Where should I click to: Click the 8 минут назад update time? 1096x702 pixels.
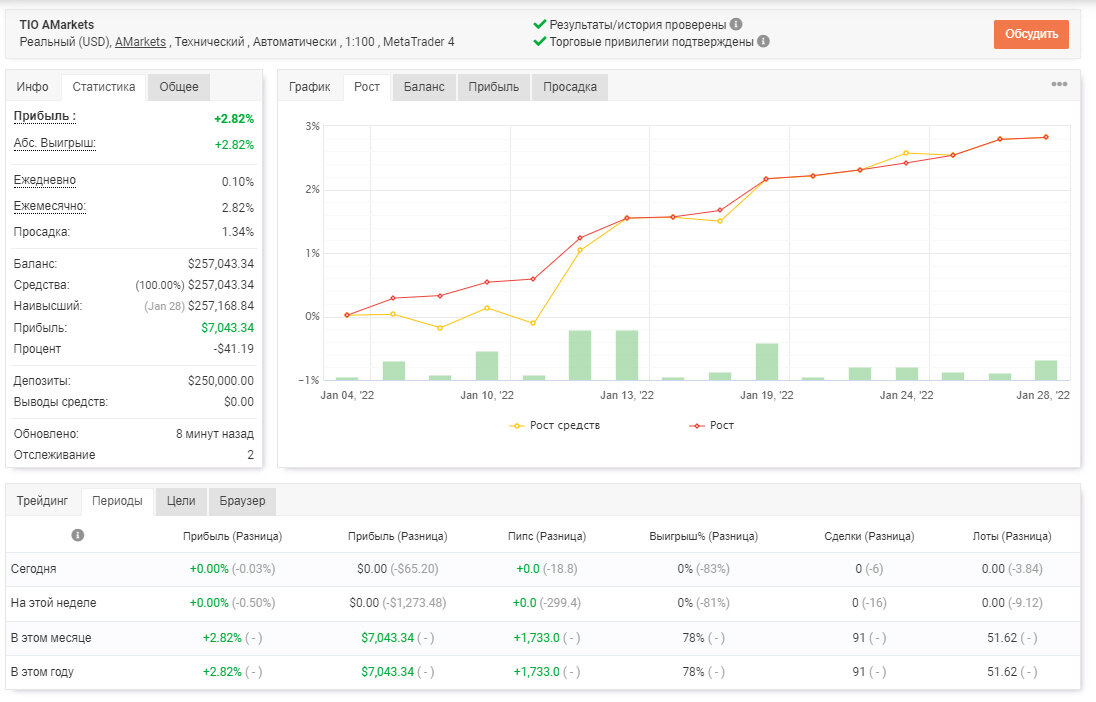215,434
